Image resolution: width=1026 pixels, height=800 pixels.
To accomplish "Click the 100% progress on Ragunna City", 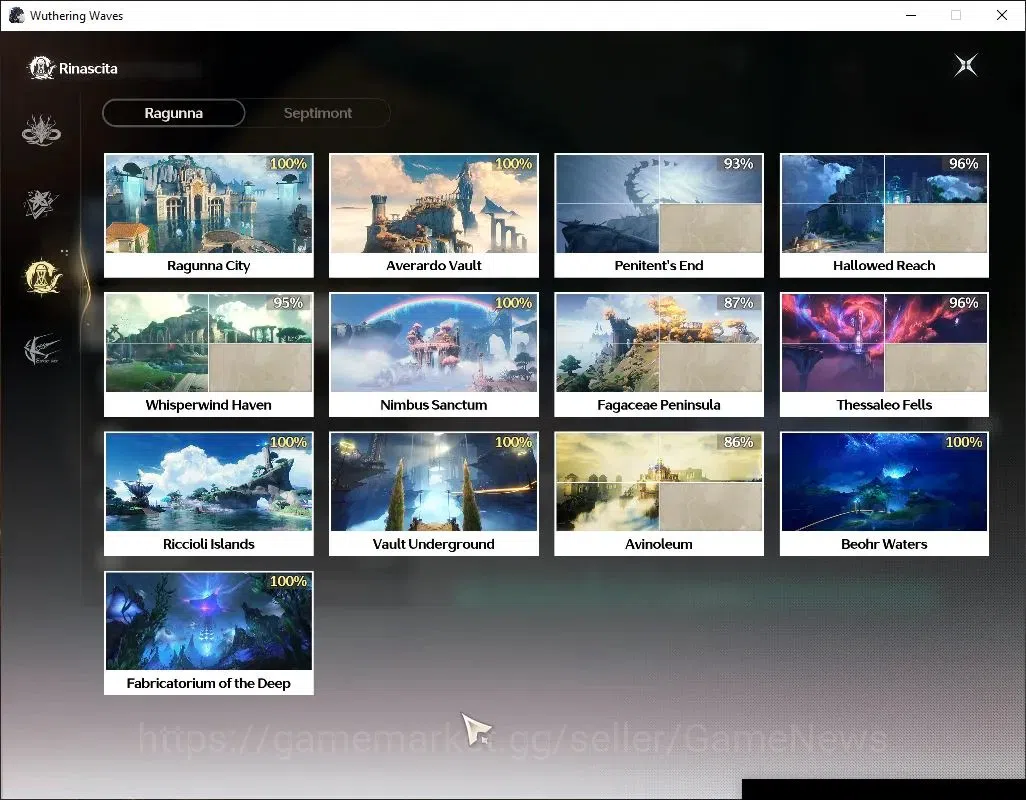I will [288, 164].
